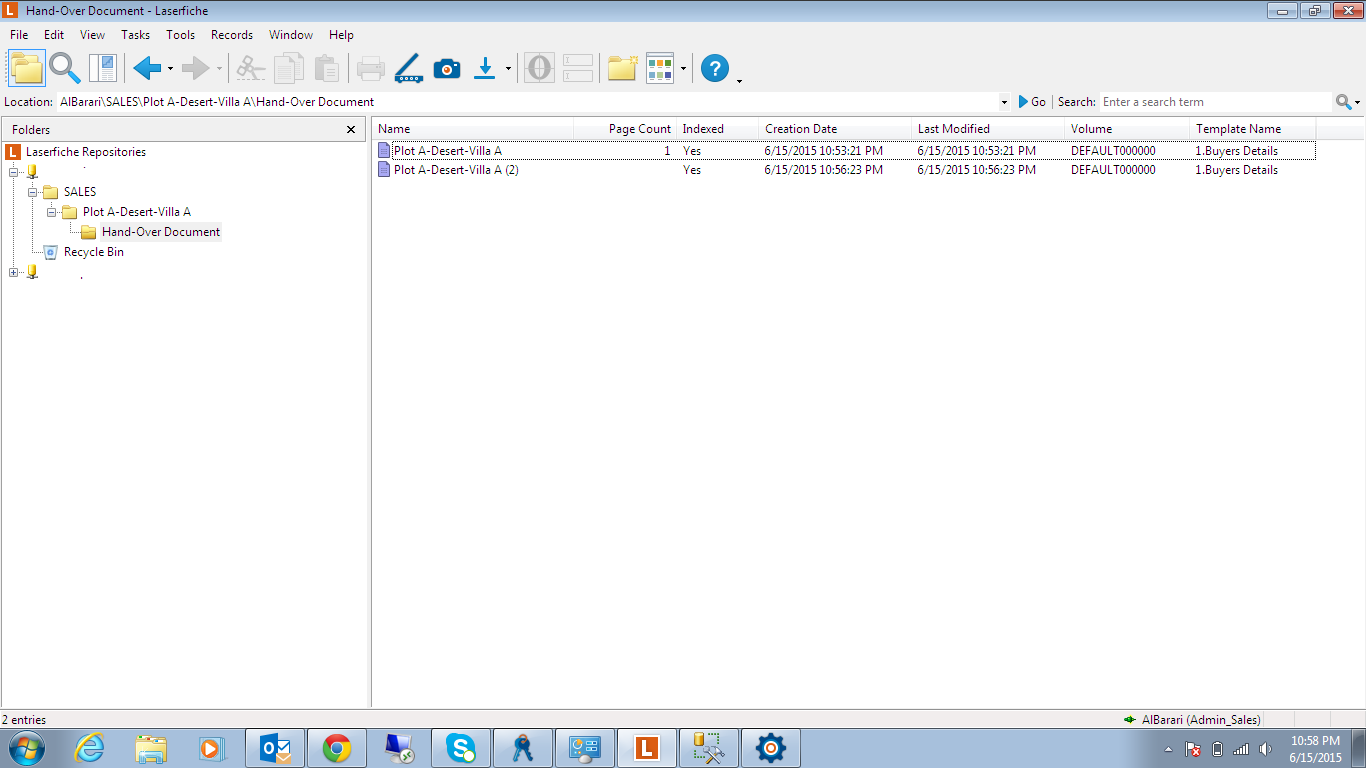Click the orange Laserfiche Repositories icon
This screenshot has width=1366, height=768.
click(13, 152)
